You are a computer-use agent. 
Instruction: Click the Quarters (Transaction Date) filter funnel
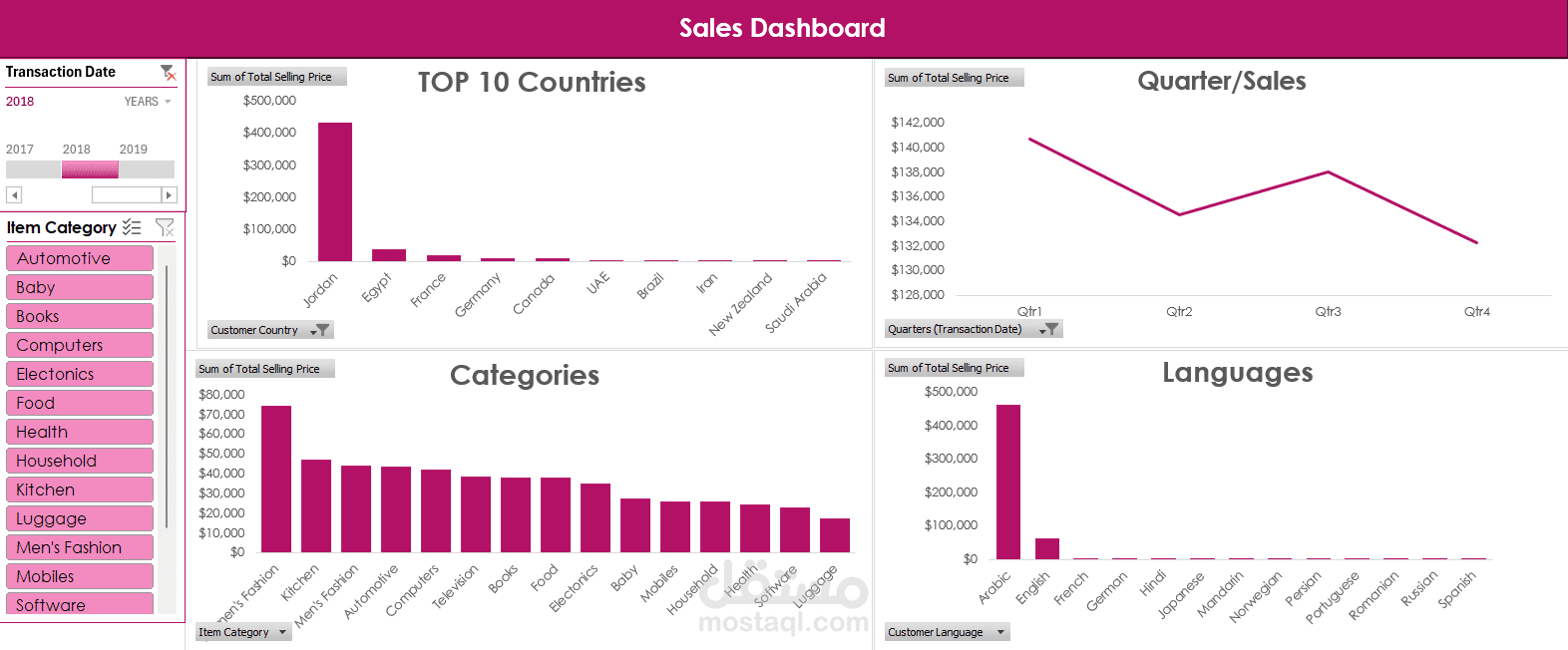point(1049,329)
